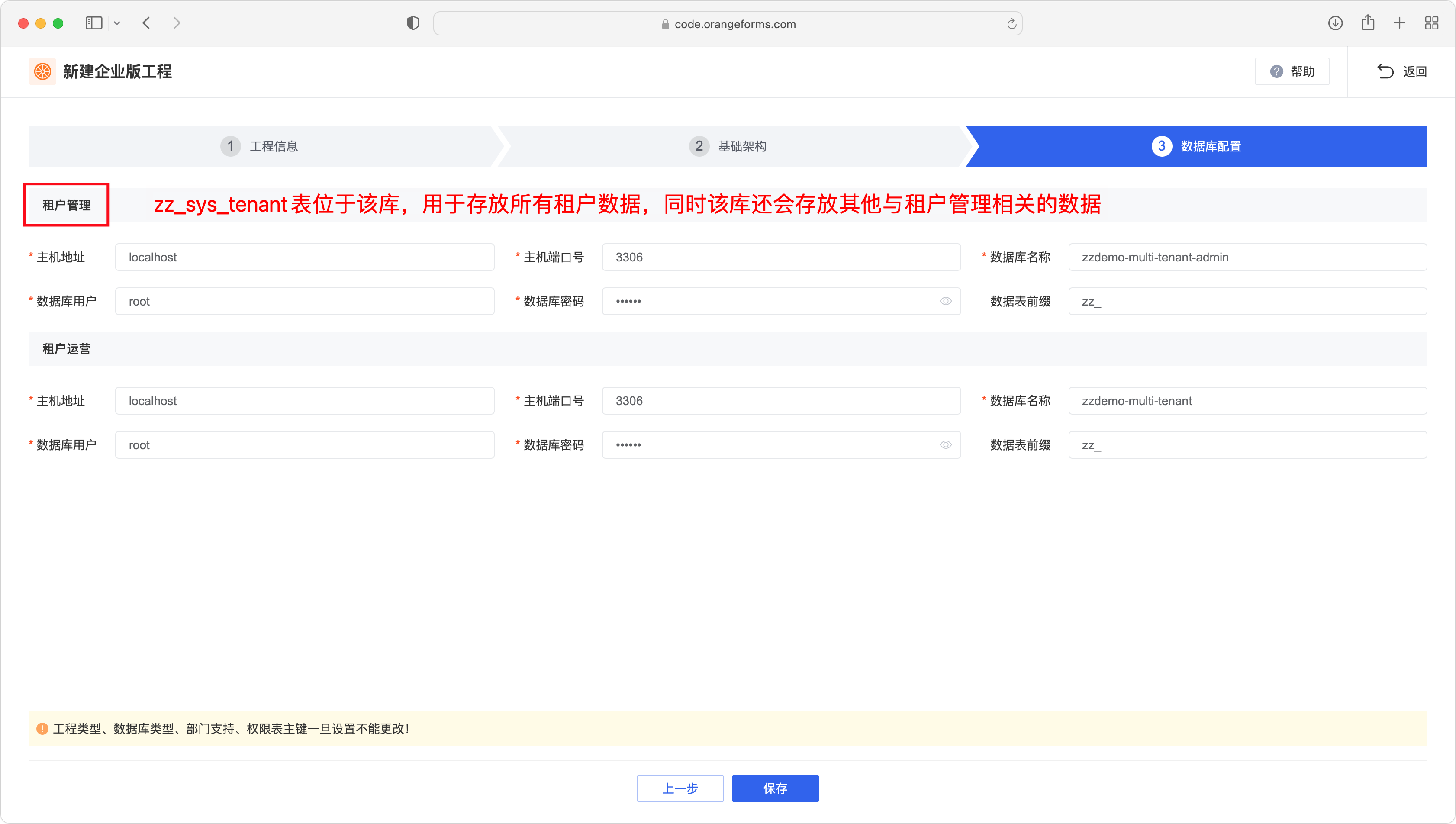The height and width of the screenshot is (824, 1456).
Task: Open the privacy shield icon
Action: 413,23
